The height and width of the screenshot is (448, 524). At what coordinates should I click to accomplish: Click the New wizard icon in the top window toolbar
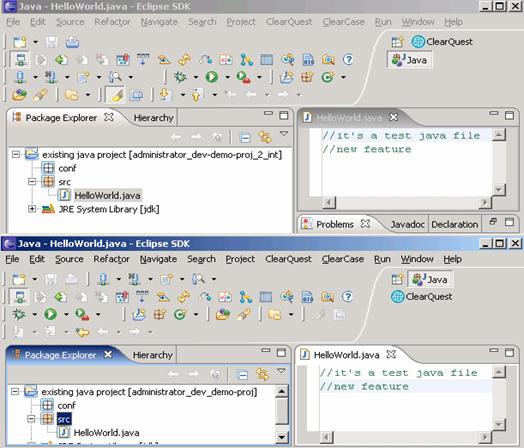[x=20, y=42]
